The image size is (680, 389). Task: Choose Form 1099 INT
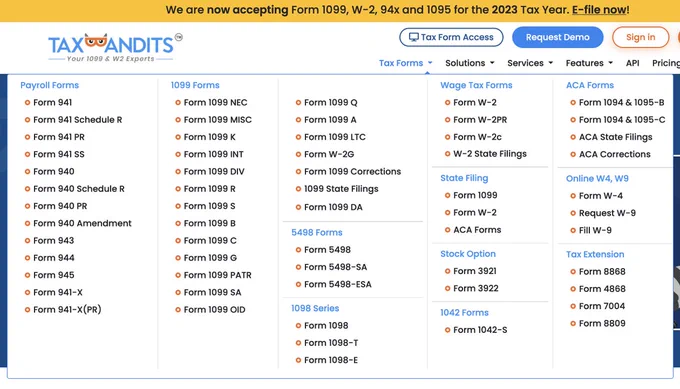coord(214,154)
